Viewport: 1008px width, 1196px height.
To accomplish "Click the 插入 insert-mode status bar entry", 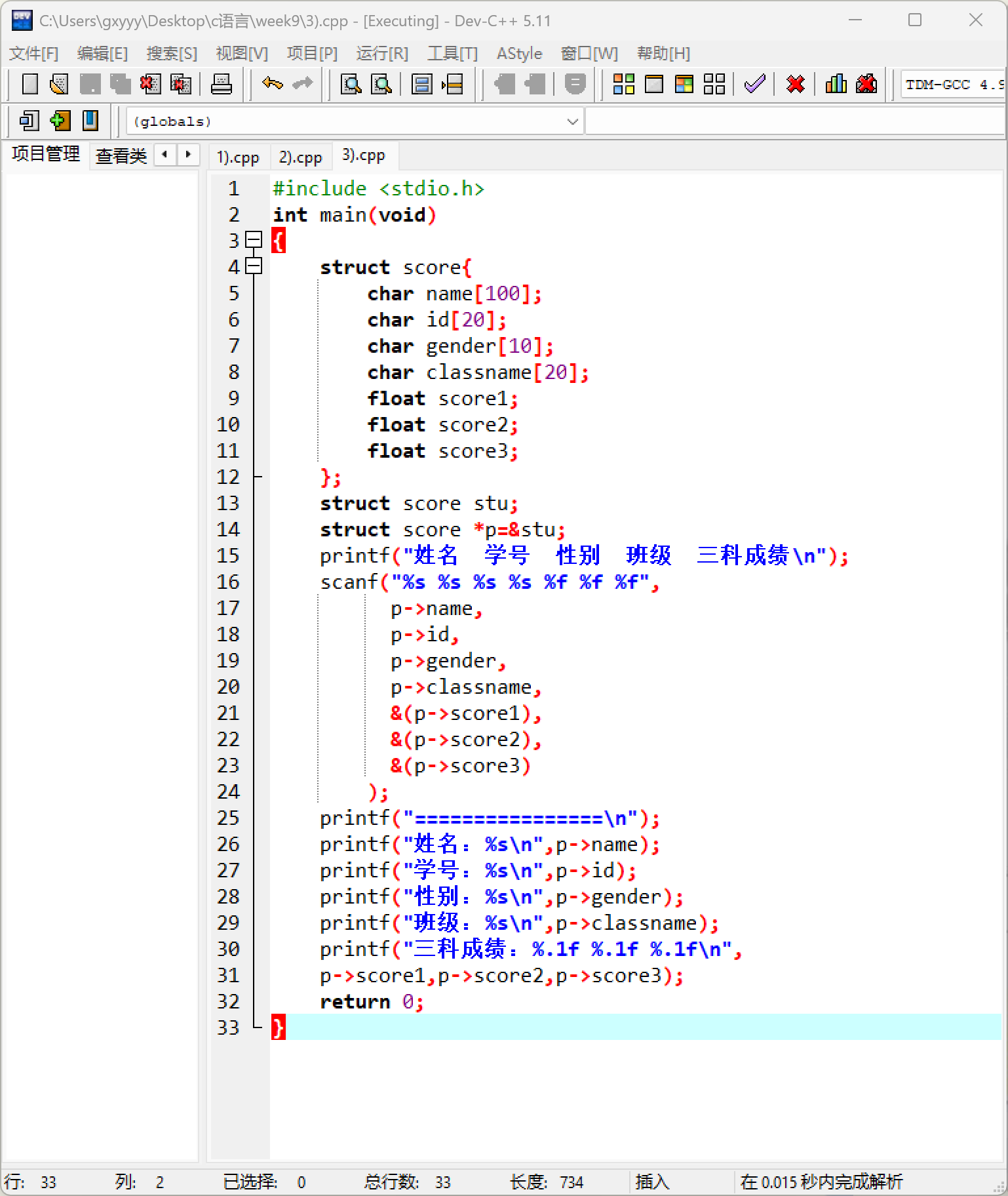I will pyautogui.click(x=652, y=1182).
